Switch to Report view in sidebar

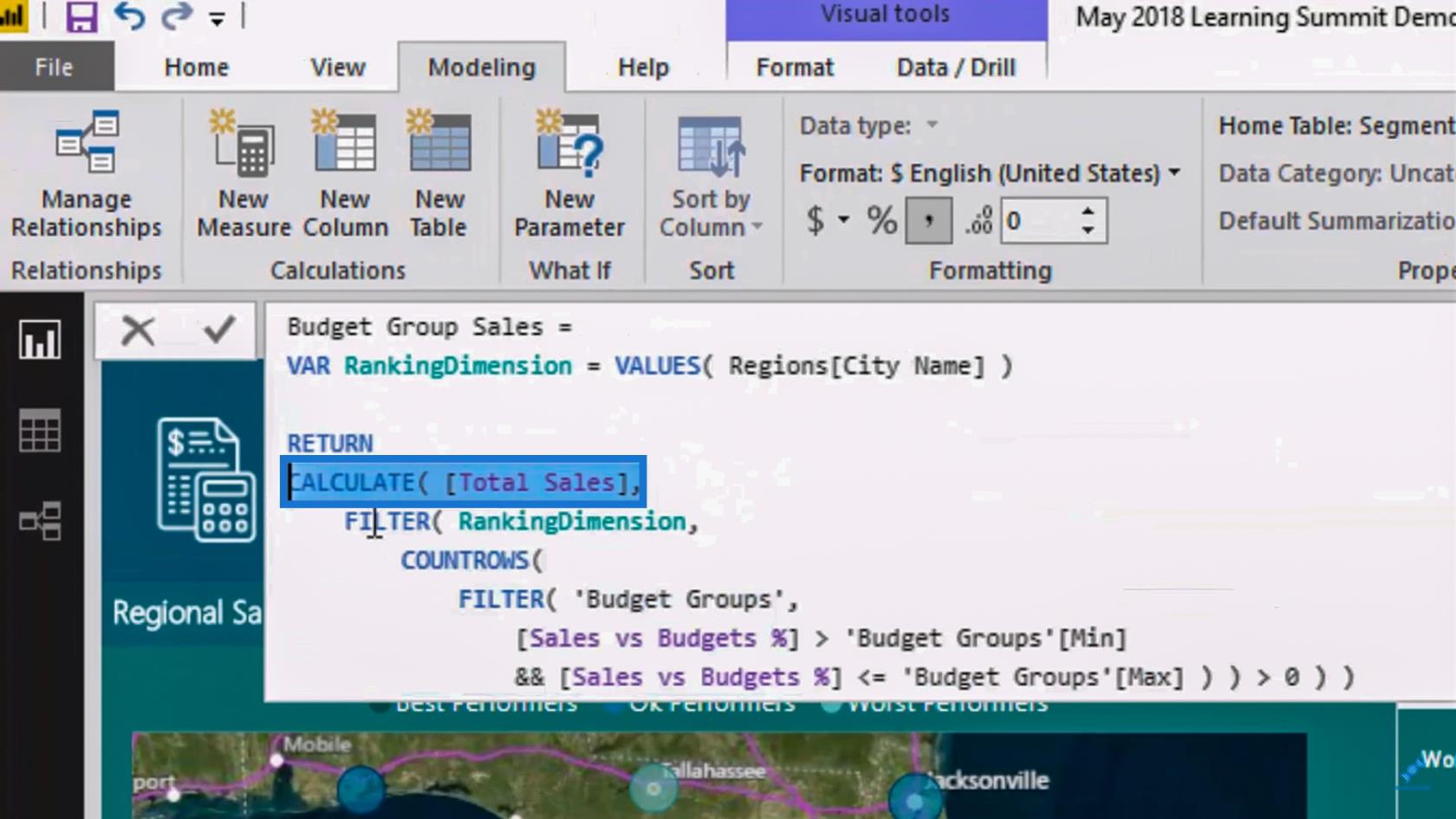(x=41, y=339)
